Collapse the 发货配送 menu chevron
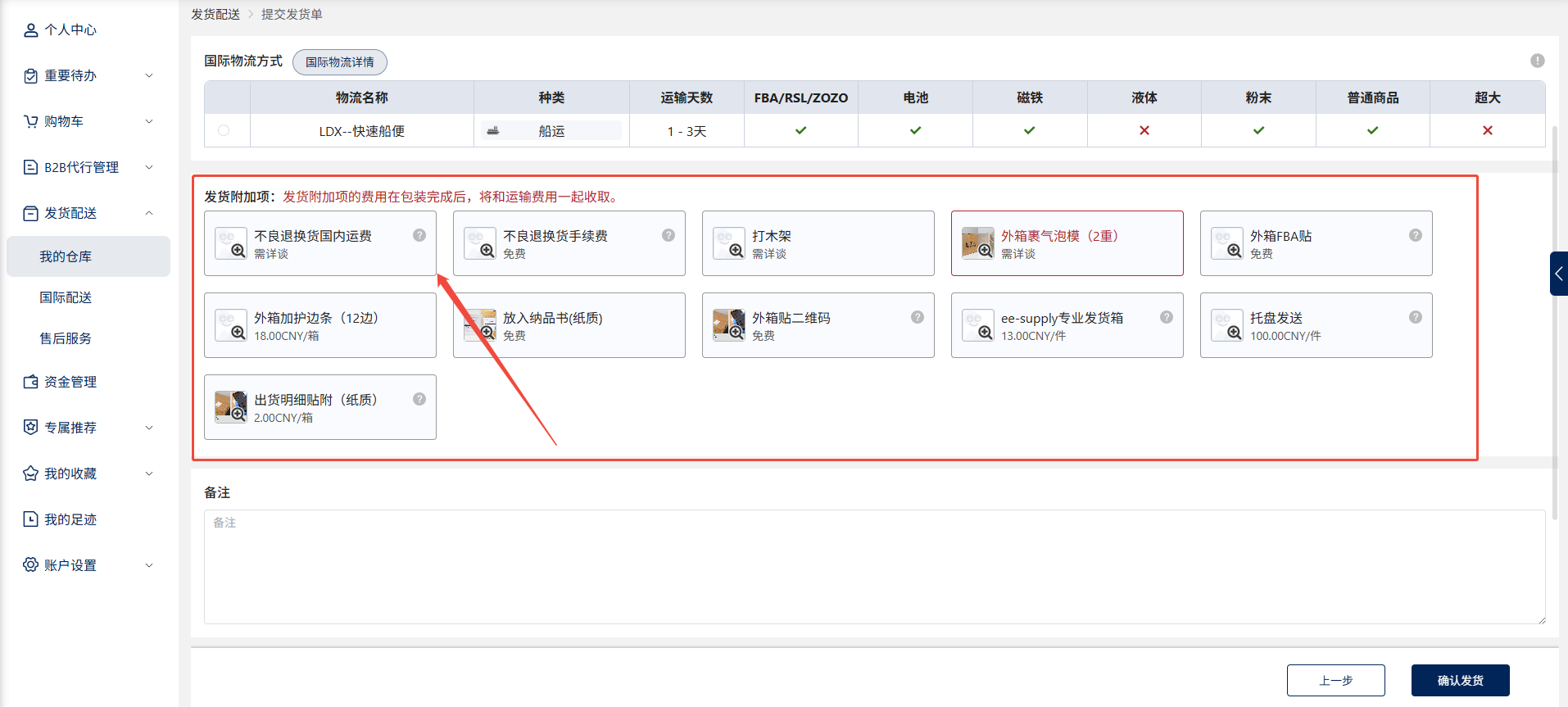This screenshot has height=707, width=1568. click(x=149, y=213)
